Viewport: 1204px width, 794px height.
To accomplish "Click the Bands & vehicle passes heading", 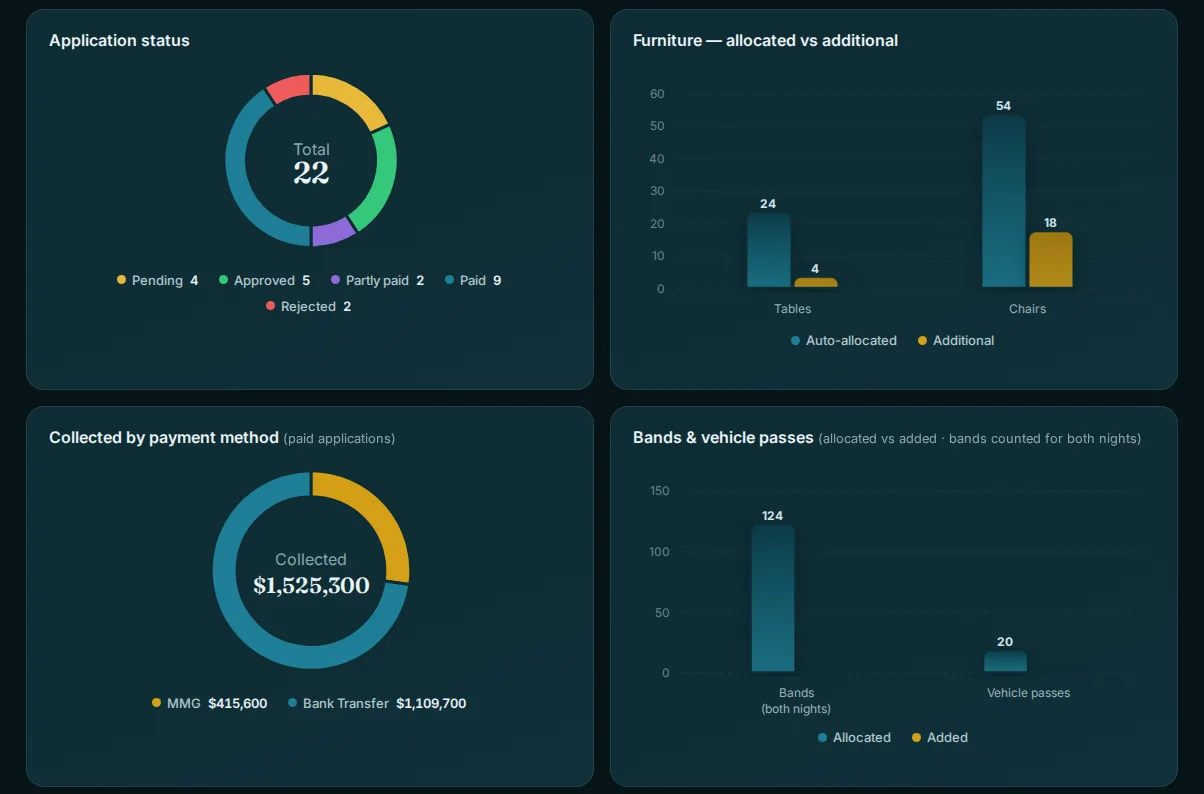I will 723,437.
